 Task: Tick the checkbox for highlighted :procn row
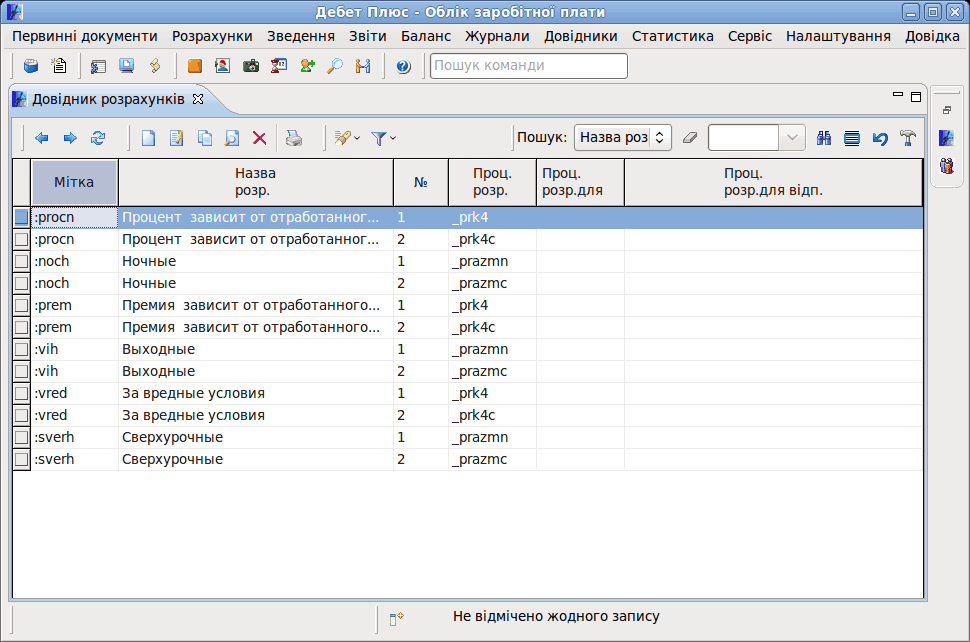(22, 217)
